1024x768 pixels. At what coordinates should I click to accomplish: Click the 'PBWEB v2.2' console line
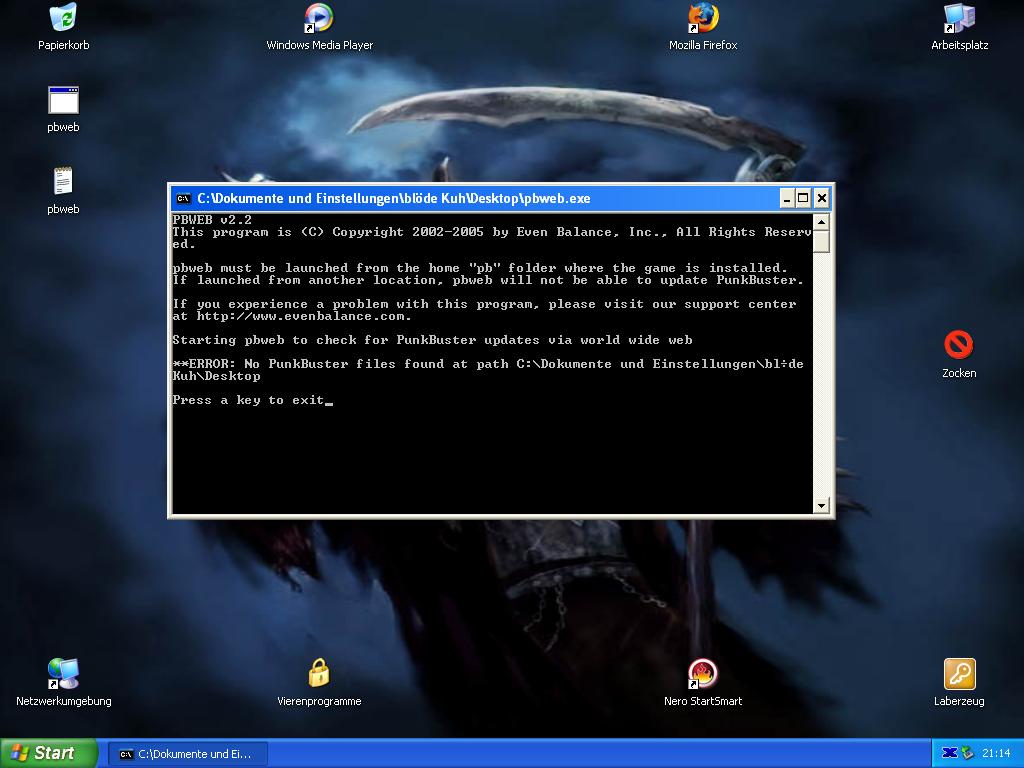pyautogui.click(x=212, y=220)
